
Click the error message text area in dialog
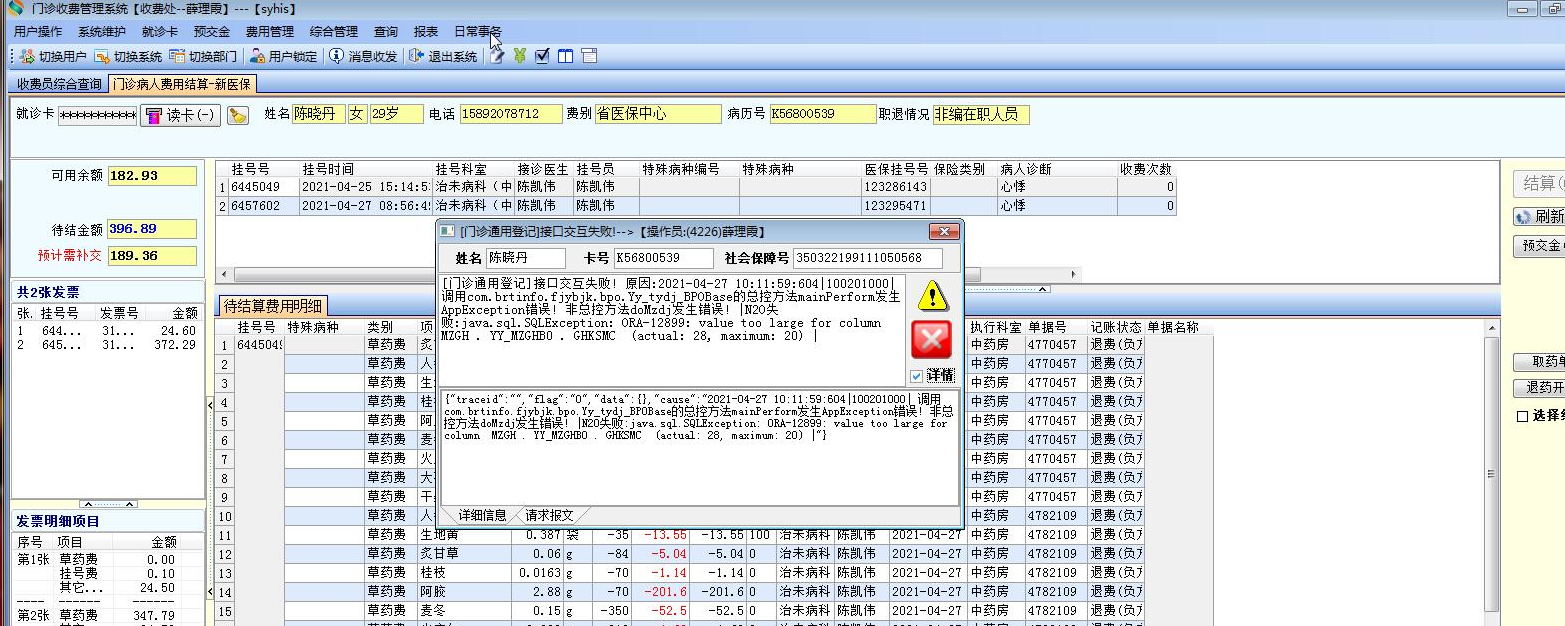[672, 330]
